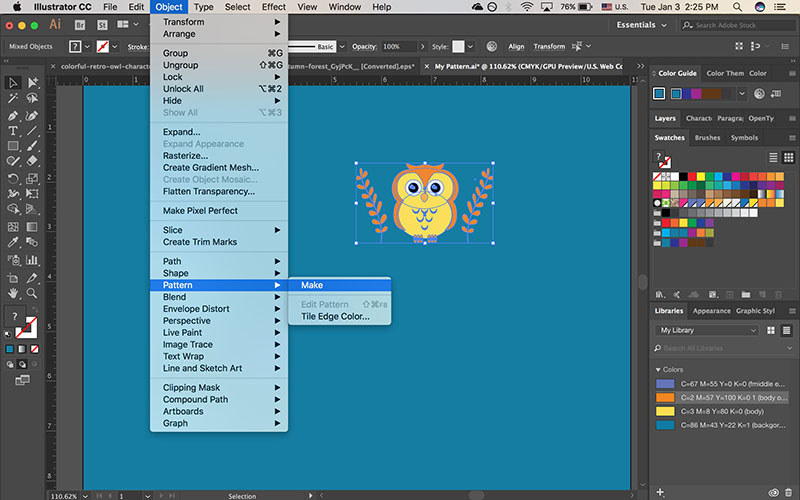Switch Swatches panel to list view
Screen dimensions: 800x500
click(x=773, y=157)
